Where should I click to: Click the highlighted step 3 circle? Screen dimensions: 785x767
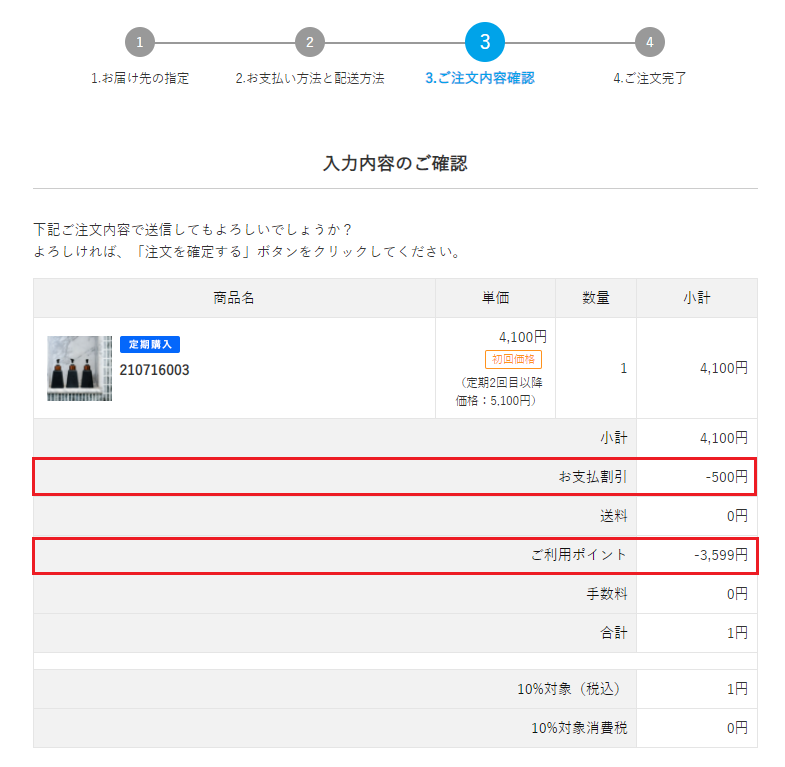pos(485,42)
